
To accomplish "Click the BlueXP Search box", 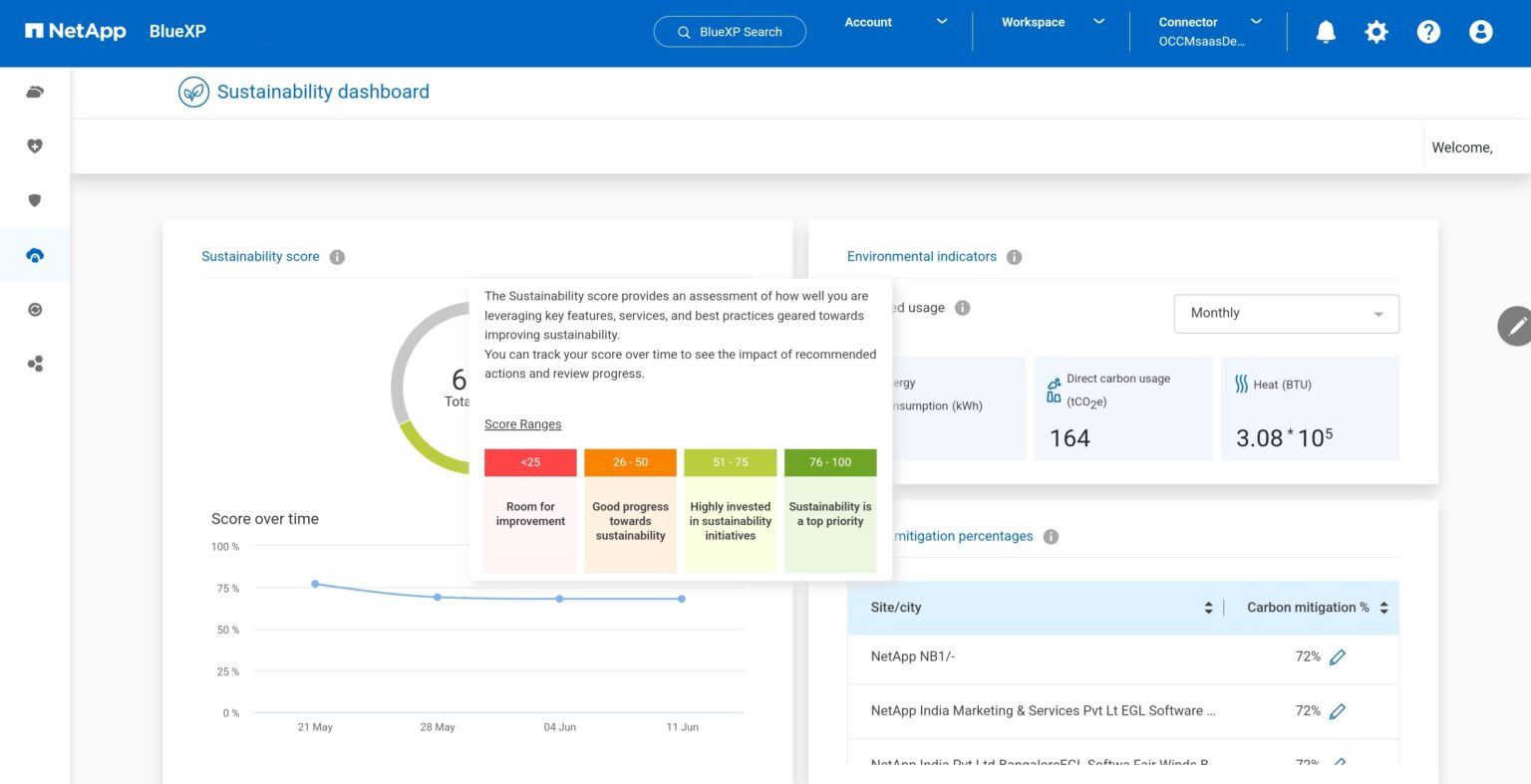I will (730, 32).
